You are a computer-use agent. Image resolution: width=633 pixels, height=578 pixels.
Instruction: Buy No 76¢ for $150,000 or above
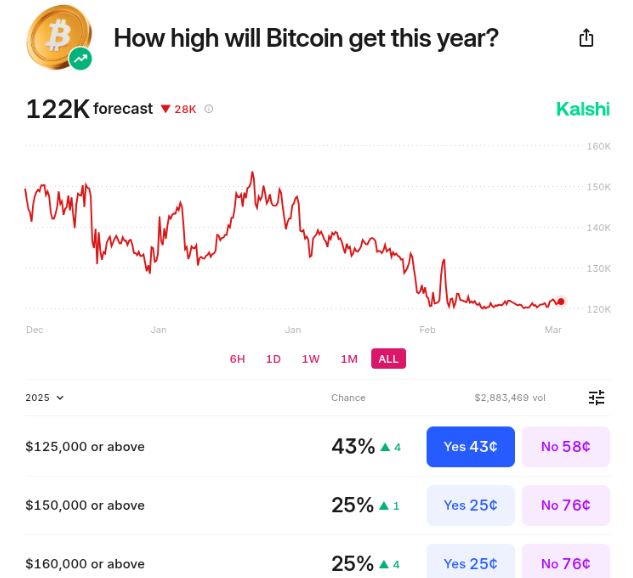tap(565, 505)
